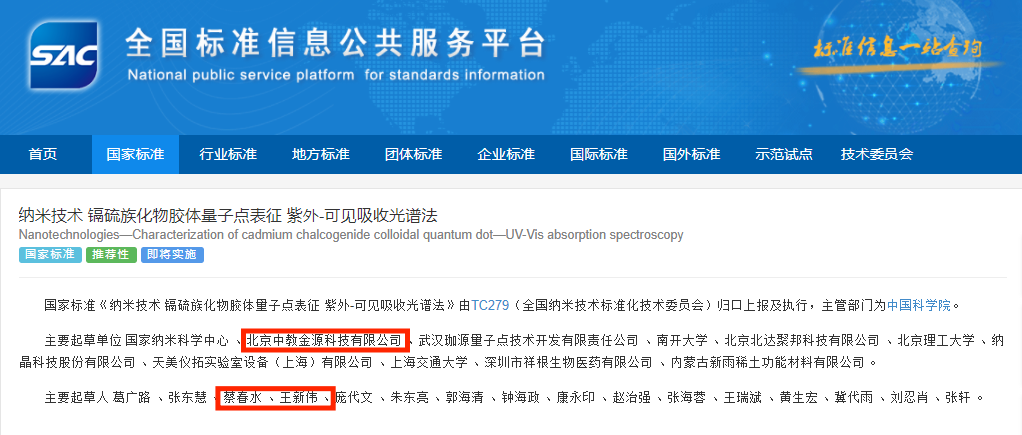This screenshot has width=1022, height=435.
Task: Click drafter name 张轩
Action: (x=957, y=397)
